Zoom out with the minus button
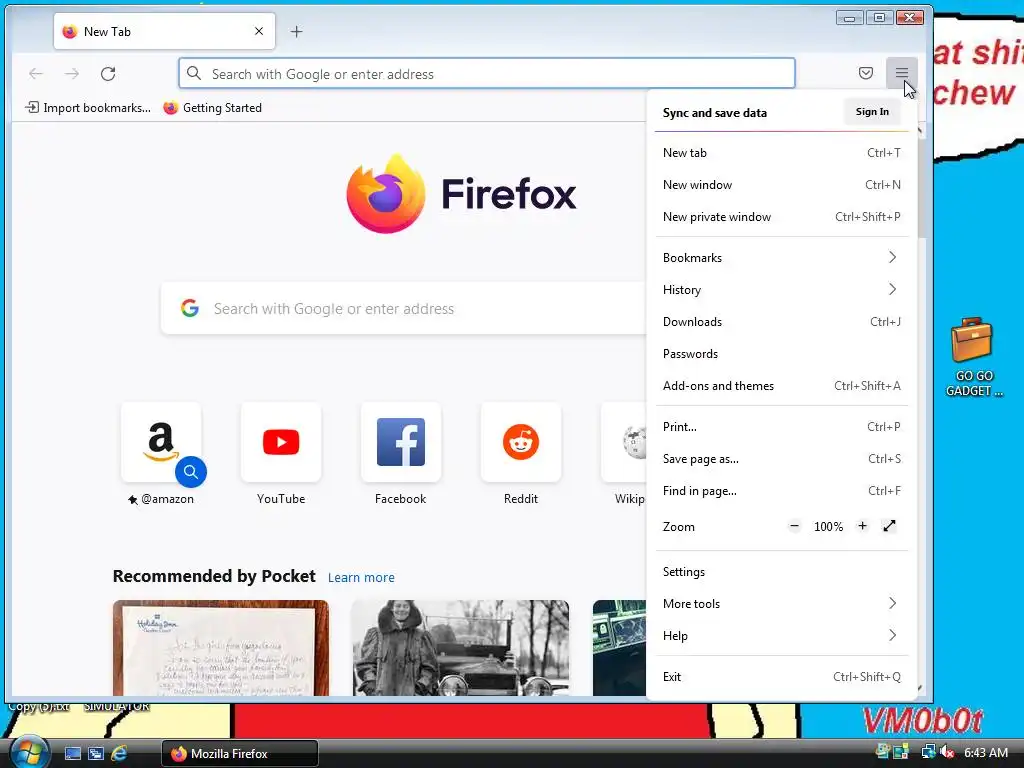The height and width of the screenshot is (768, 1024). (794, 526)
